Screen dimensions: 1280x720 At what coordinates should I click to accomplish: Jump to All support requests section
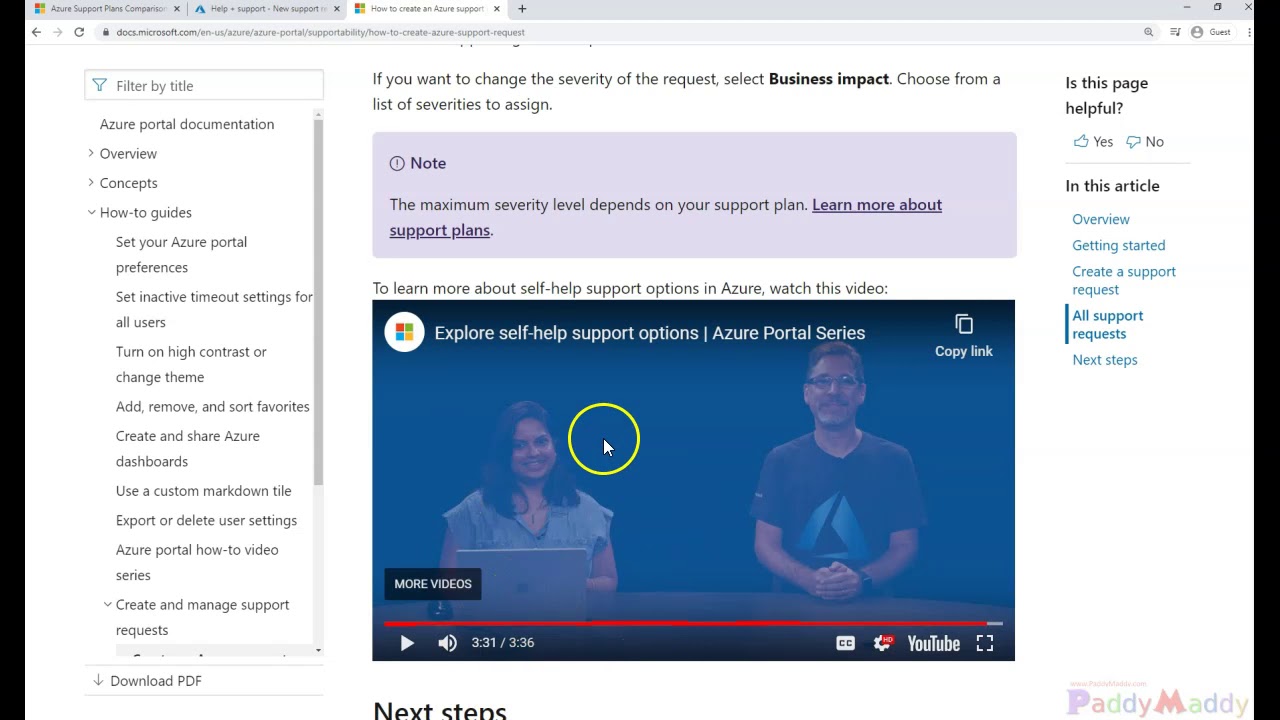pos(1108,324)
